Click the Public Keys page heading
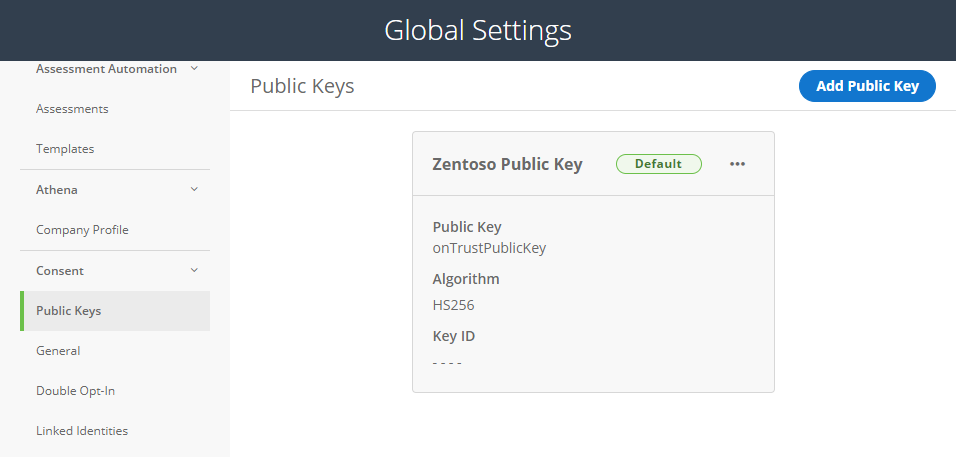 [302, 87]
